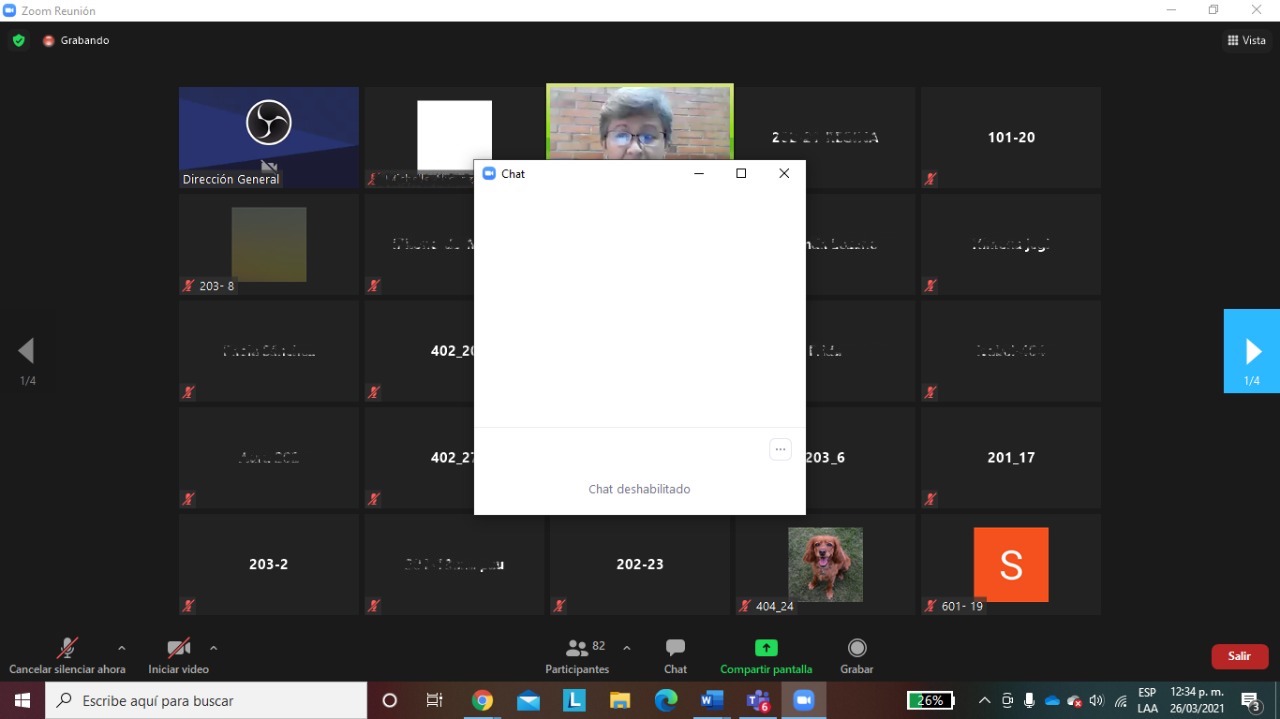This screenshot has width=1280, height=719.
Task: Click the red Salir button
Action: [x=1239, y=656]
